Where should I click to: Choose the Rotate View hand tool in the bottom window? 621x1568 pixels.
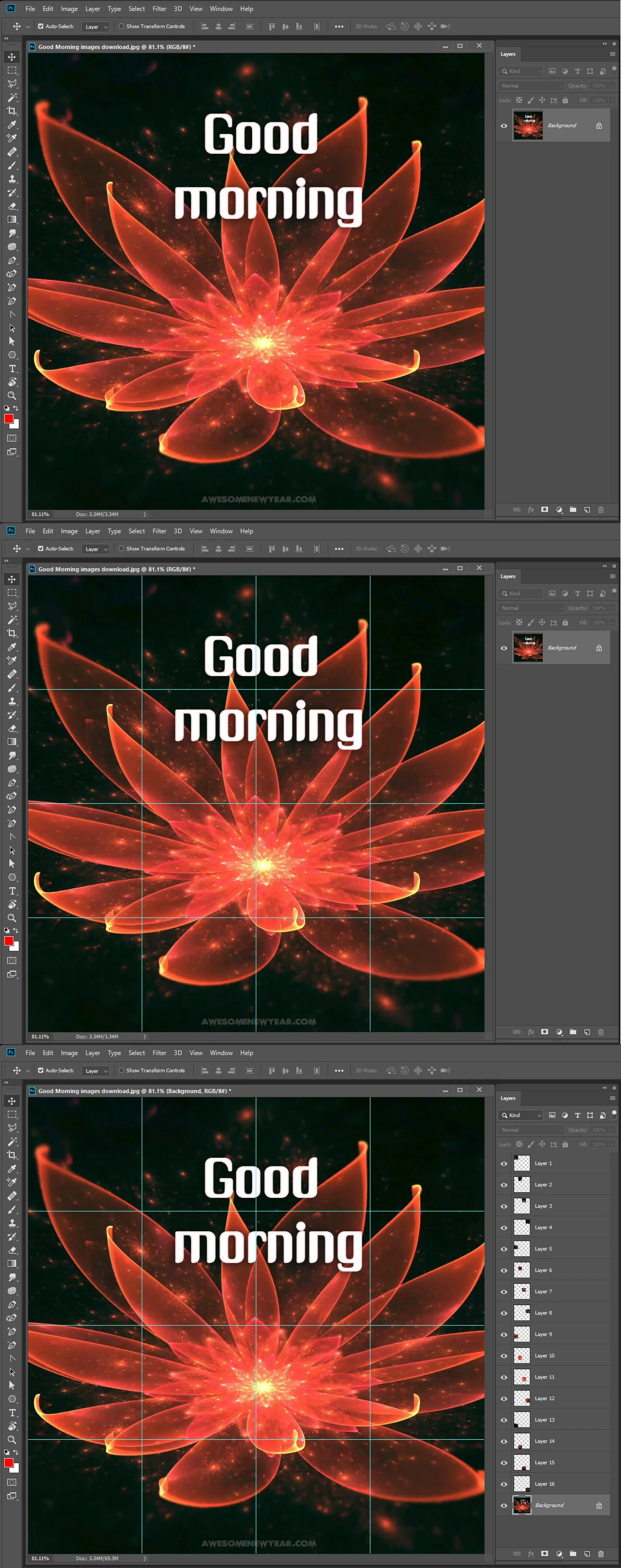[x=11, y=1426]
